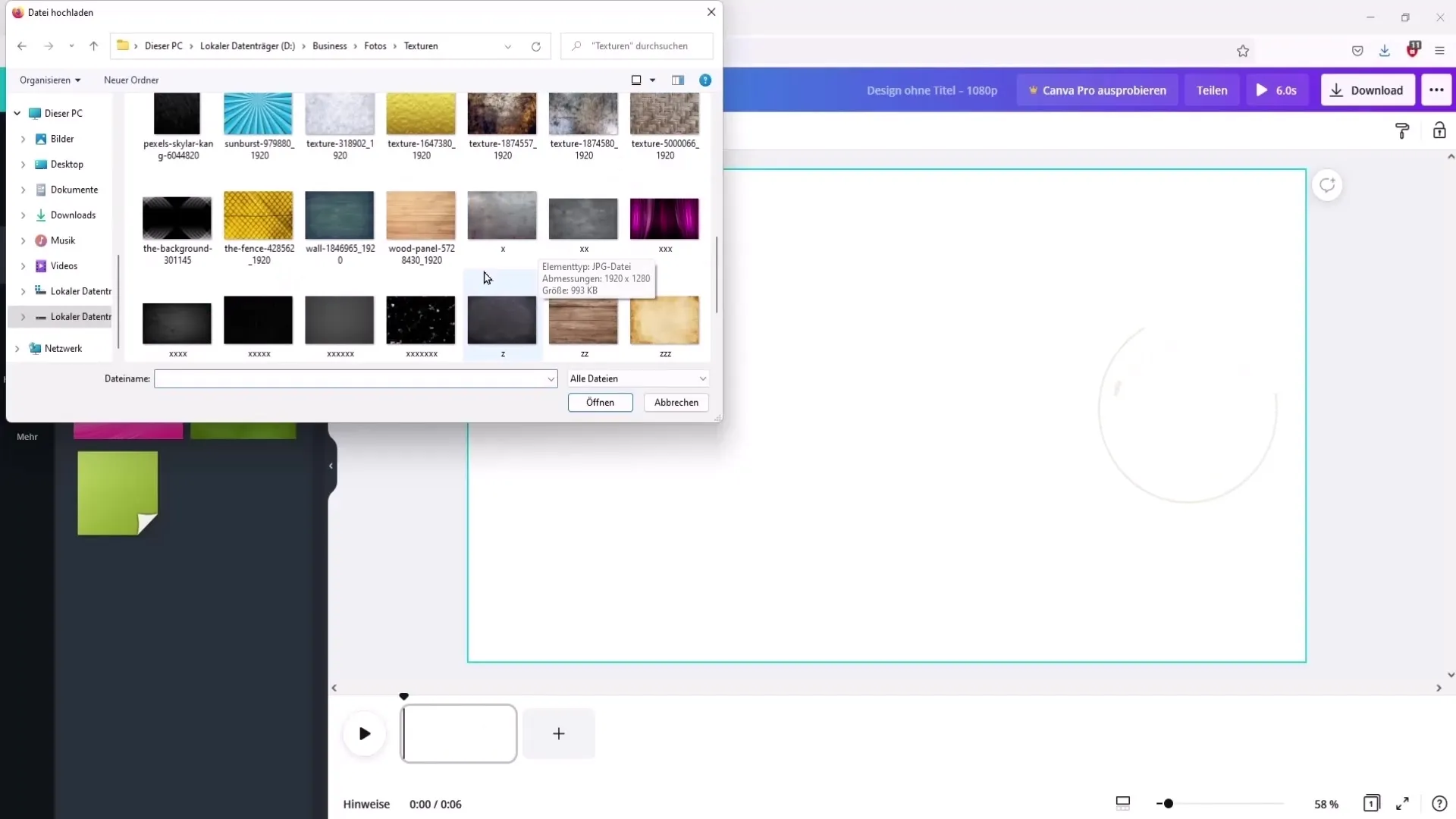Image resolution: width=1456 pixels, height=819 pixels.
Task: Click Fotos in the breadcrumb path
Action: [x=375, y=46]
